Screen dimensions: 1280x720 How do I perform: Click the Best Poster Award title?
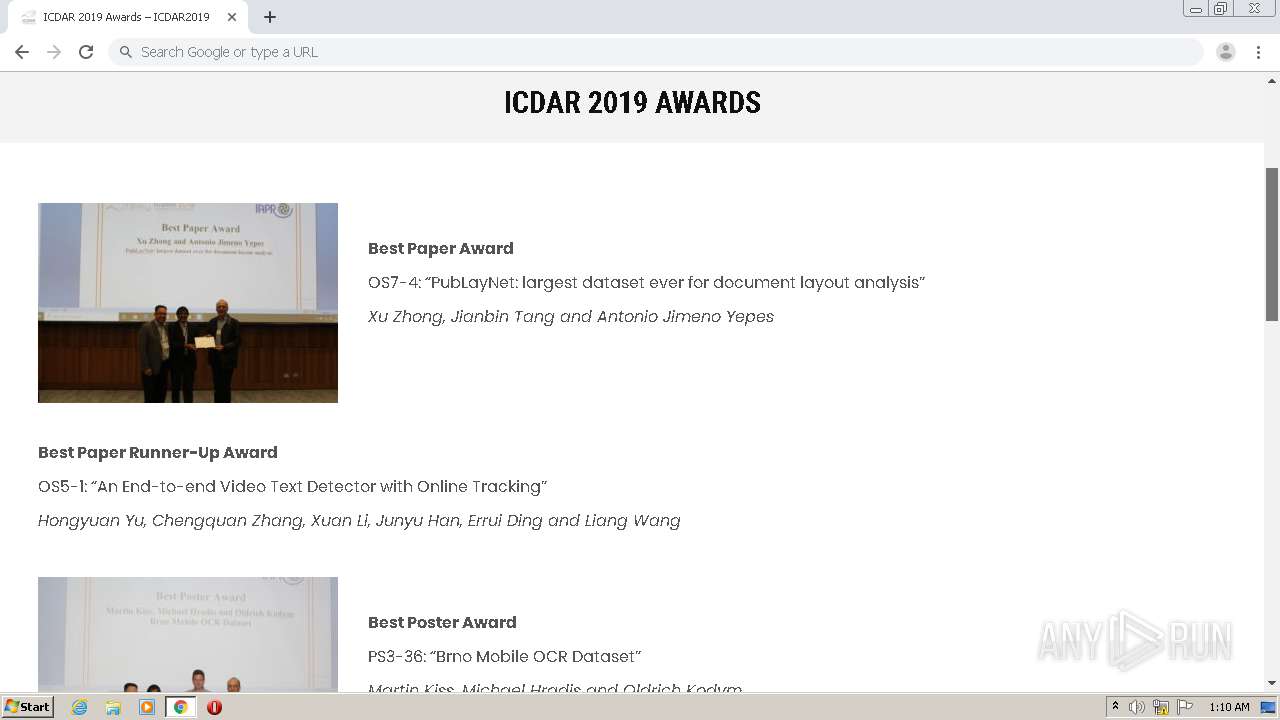[x=442, y=622]
